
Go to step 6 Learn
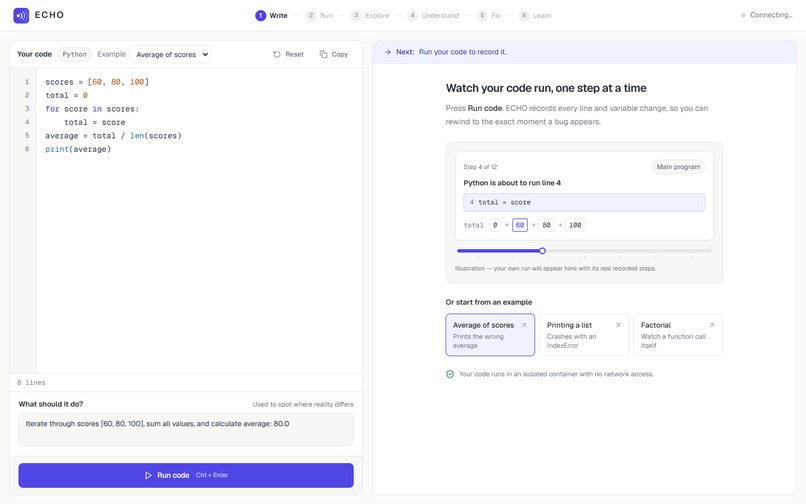click(535, 15)
